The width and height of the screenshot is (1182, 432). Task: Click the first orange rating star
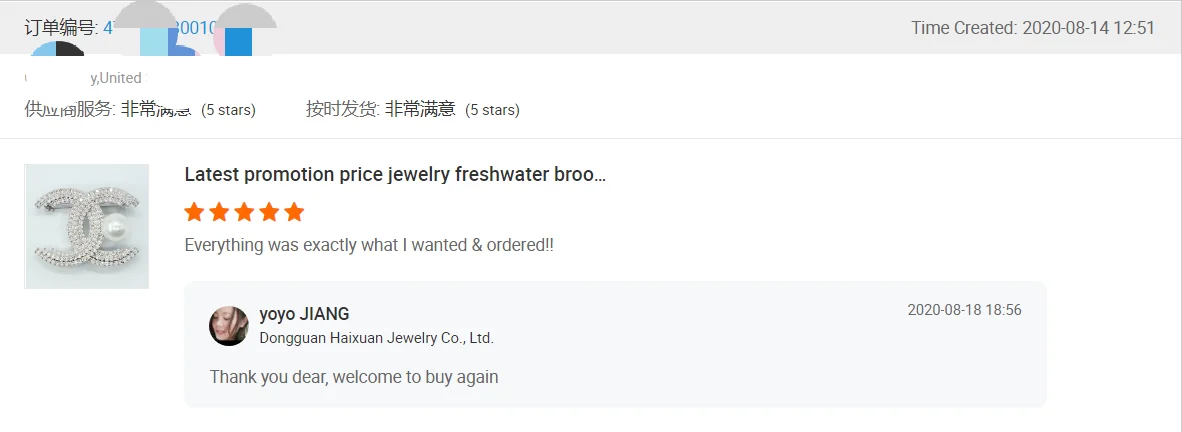pyautogui.click(x=195, y=212)
